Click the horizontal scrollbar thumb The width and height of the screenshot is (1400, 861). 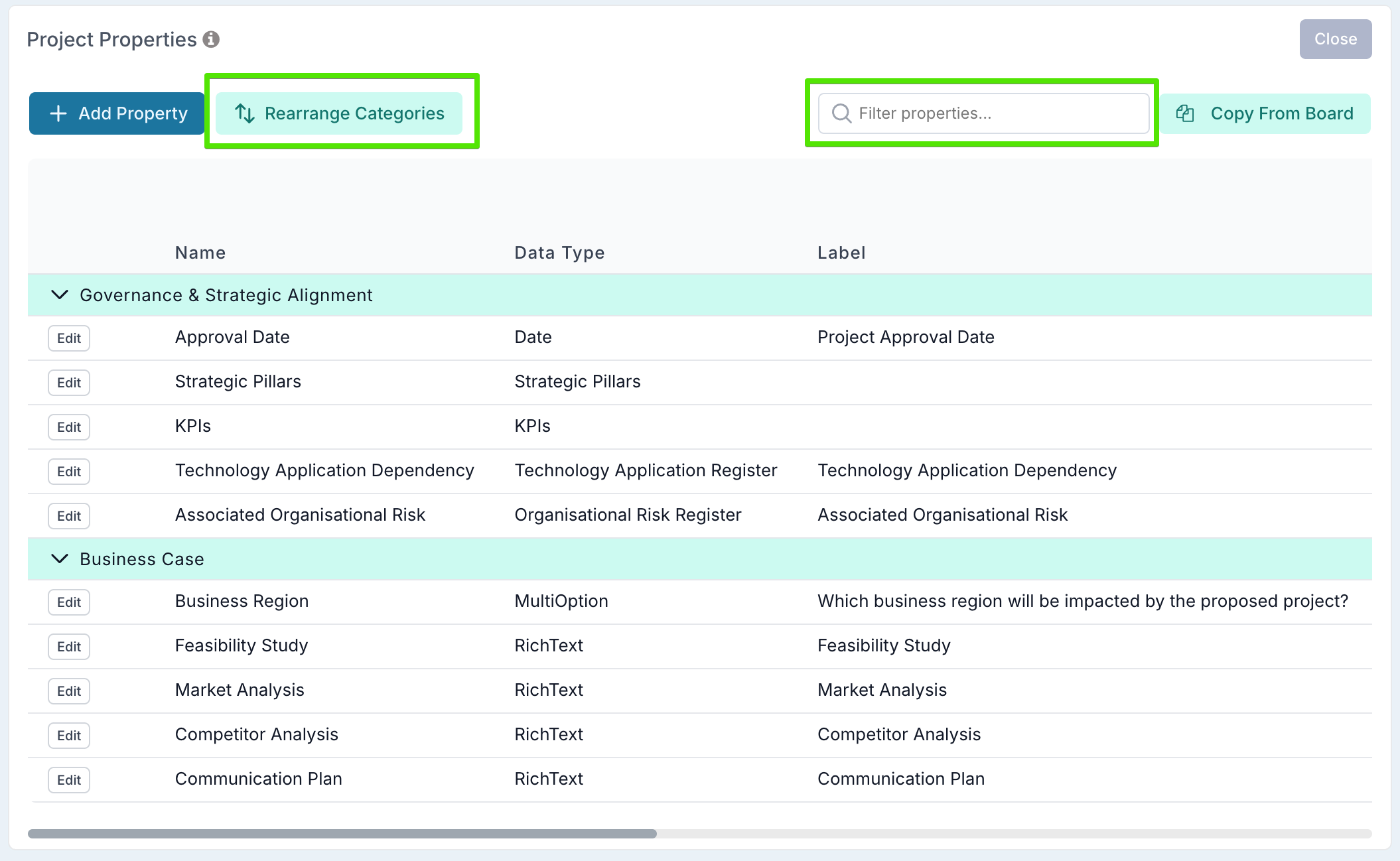pyautogui.click(x=342, y=834)
